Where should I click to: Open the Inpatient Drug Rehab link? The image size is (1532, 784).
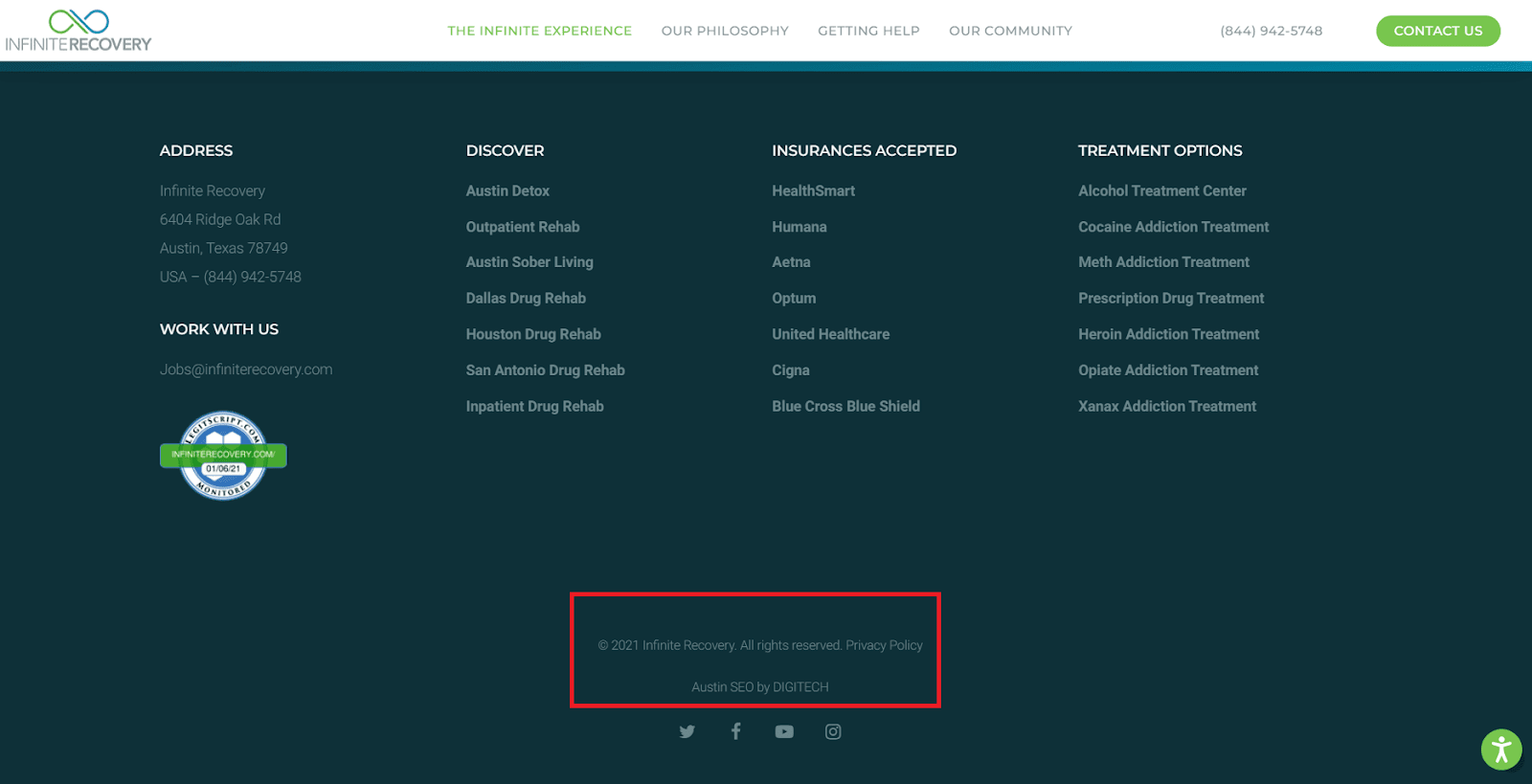pos(534,406)
